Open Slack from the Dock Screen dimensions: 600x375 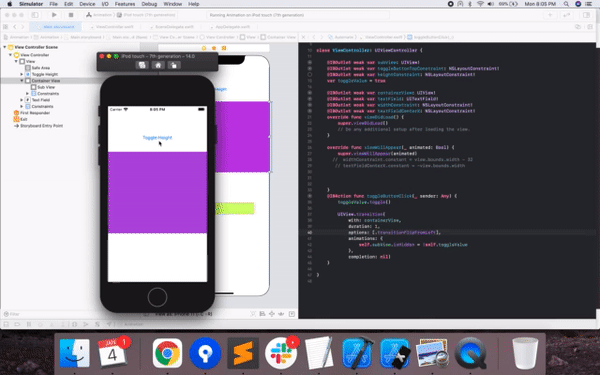pyautogui.click(x=281, y=353)
